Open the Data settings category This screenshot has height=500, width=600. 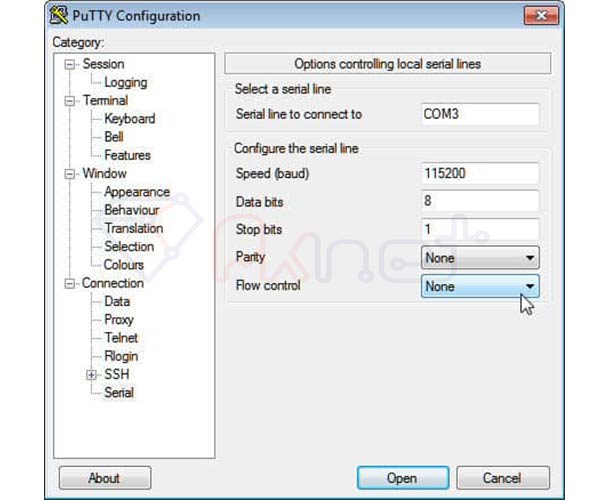pyautogui.click(x=117, y=301)
